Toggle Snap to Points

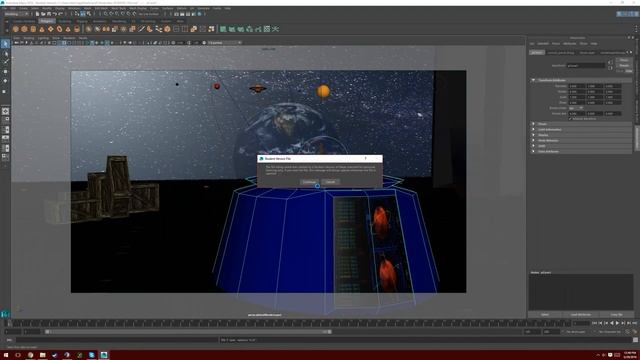(x=117, y=14)
